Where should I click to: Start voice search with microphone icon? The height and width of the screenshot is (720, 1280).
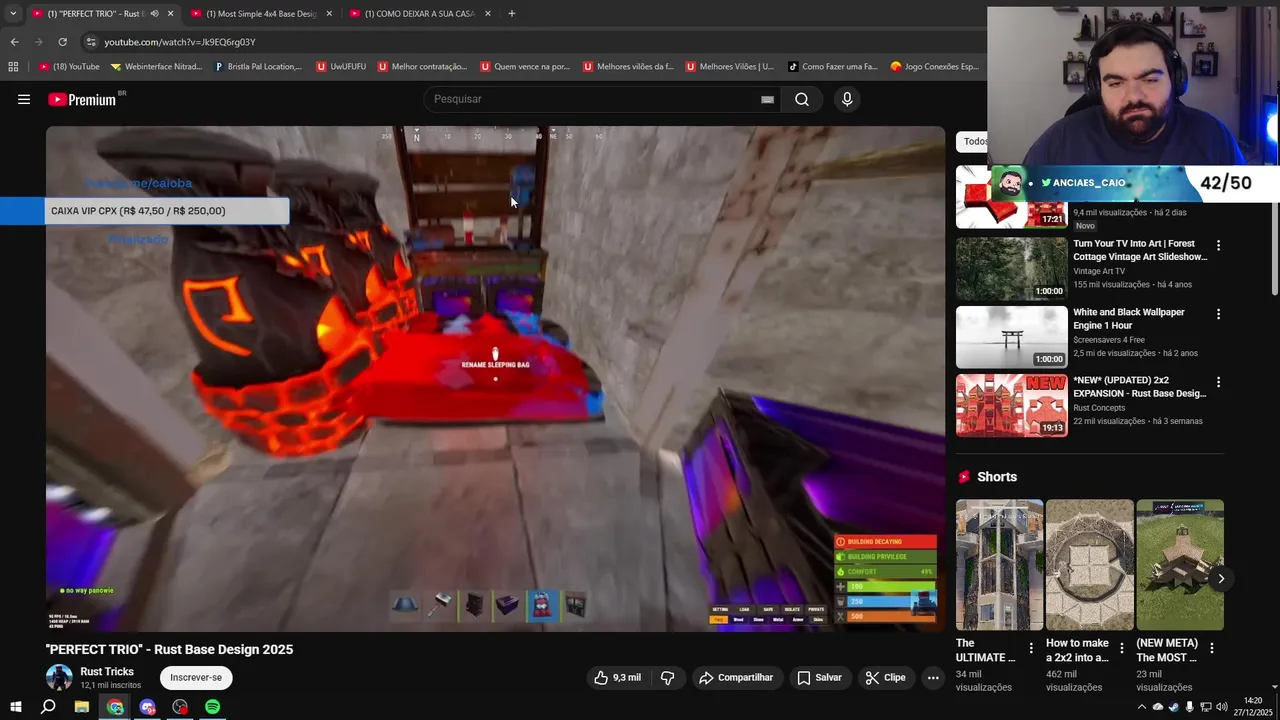coord(847,99)
